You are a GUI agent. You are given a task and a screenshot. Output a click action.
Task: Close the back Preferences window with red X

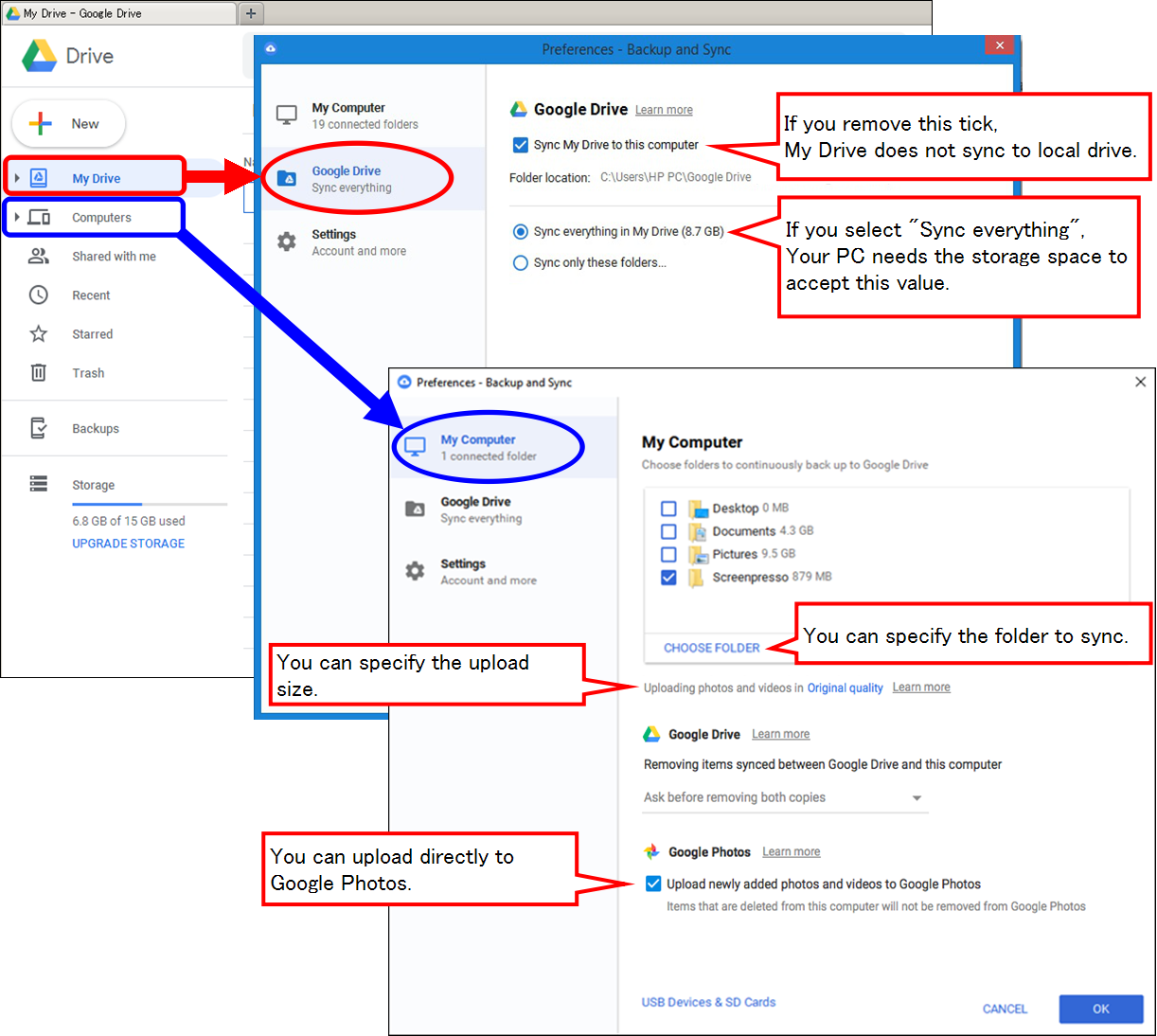[x=1000, y=45]
